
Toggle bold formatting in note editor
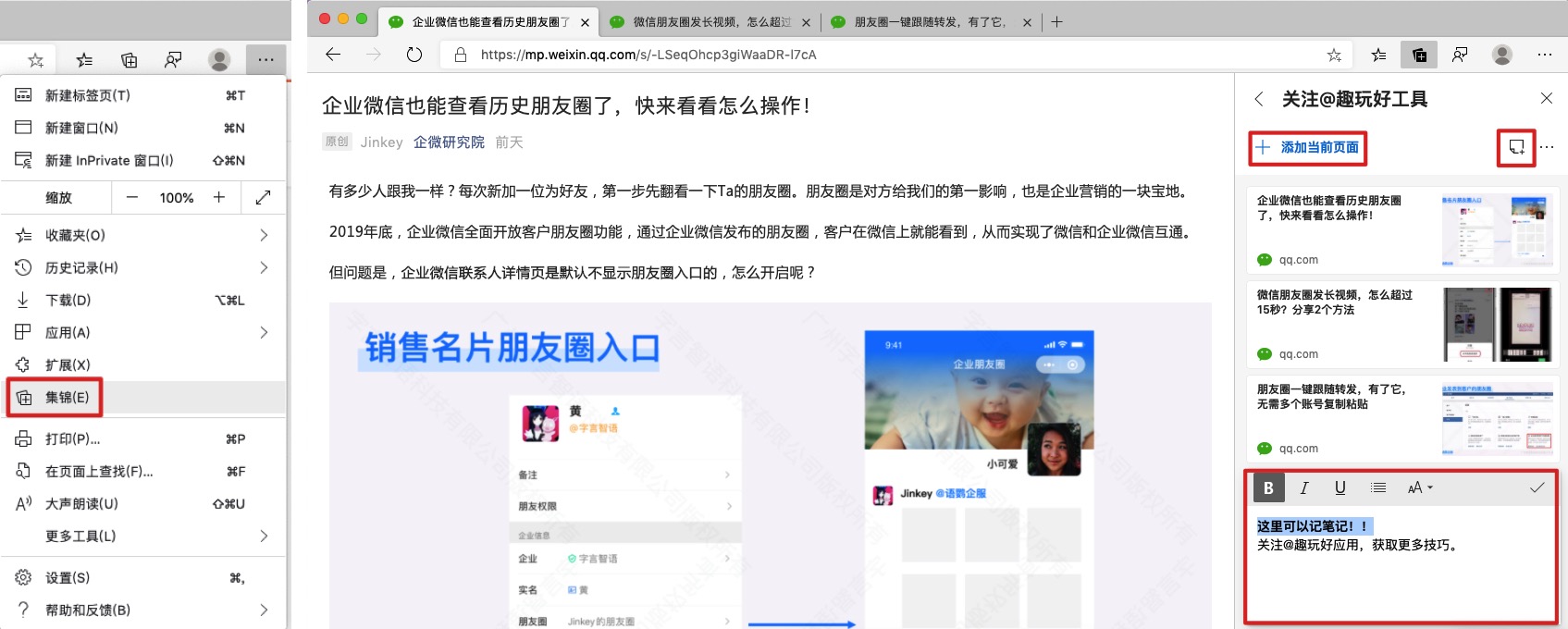click(1269, 487)
